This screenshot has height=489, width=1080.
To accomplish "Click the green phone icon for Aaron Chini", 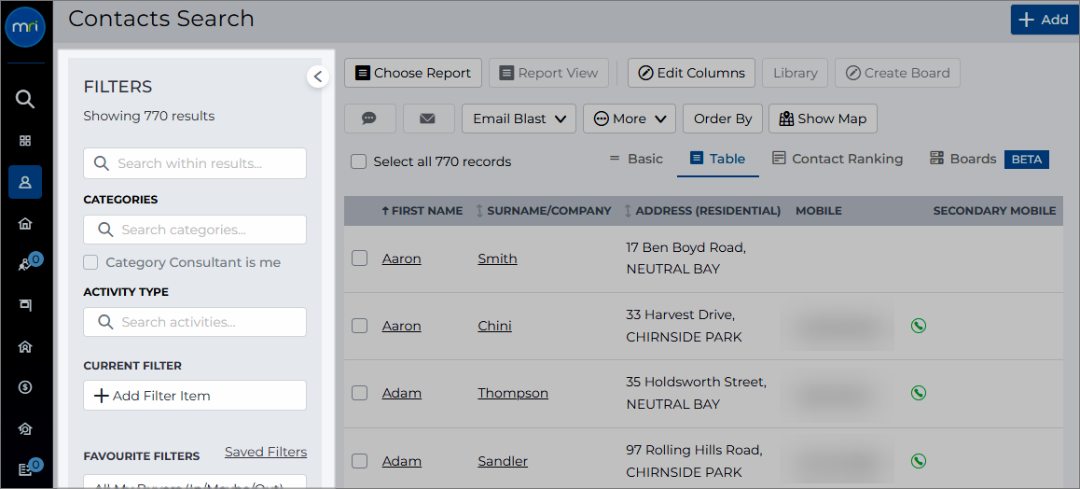I will tap(918, 325).
